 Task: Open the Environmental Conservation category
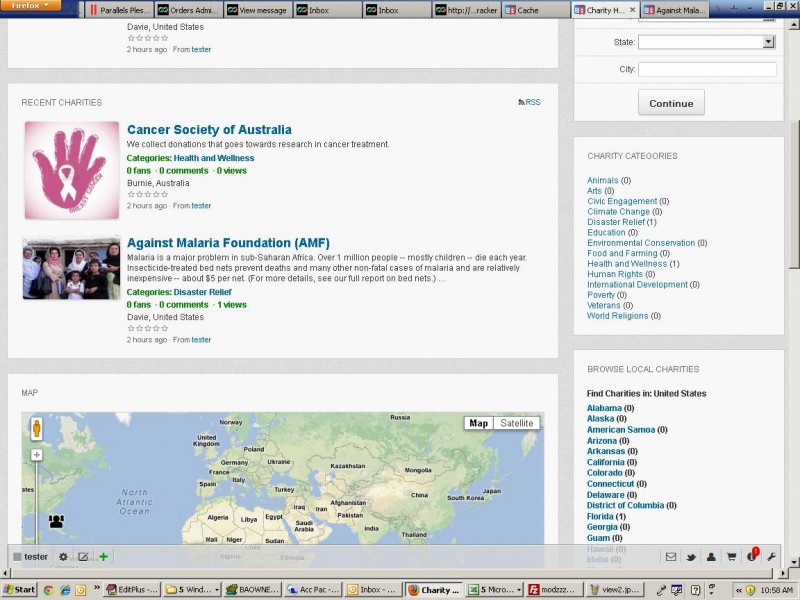coord(641,243)
